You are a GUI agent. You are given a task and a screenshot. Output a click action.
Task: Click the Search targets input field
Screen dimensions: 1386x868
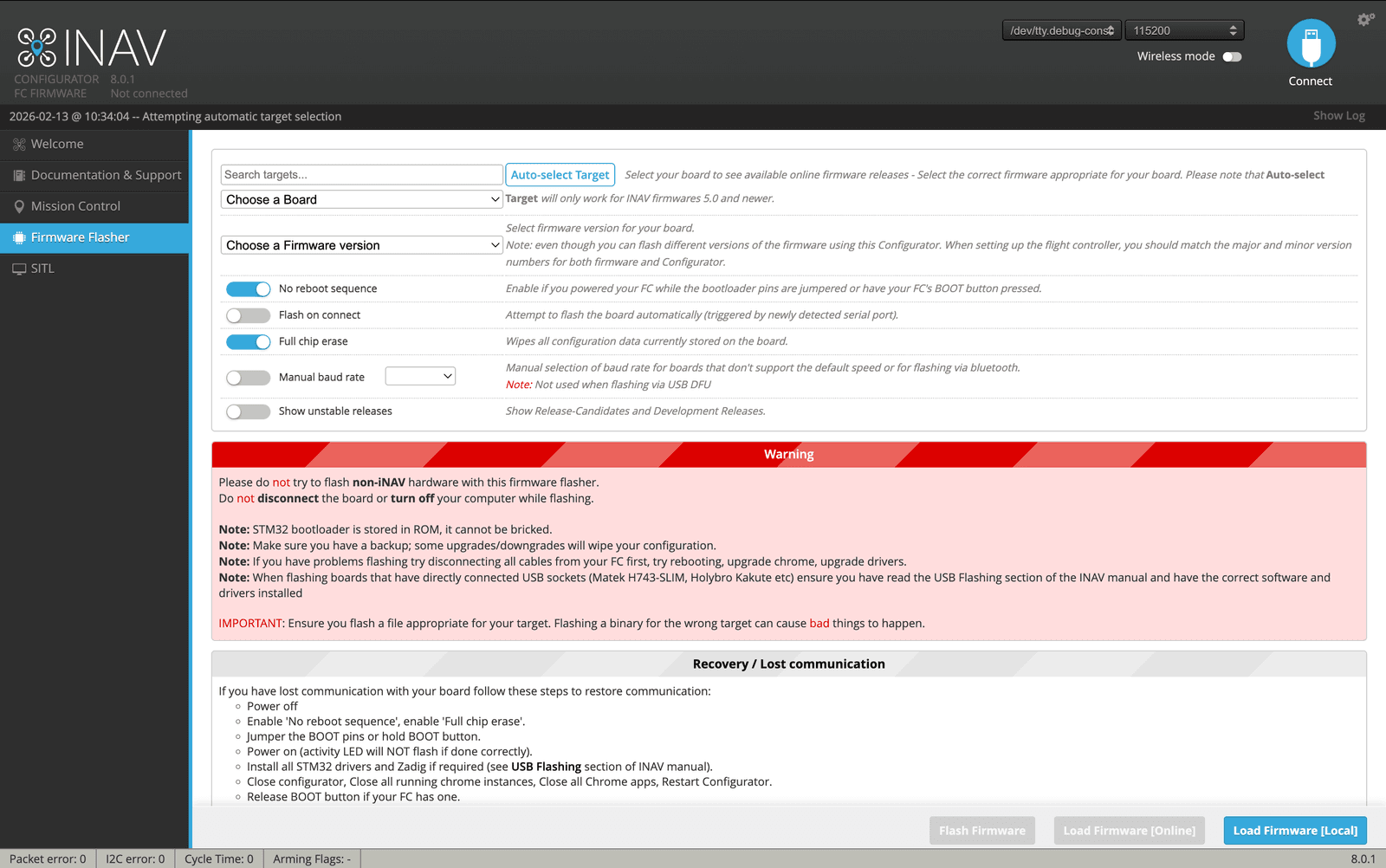point(362,175)
